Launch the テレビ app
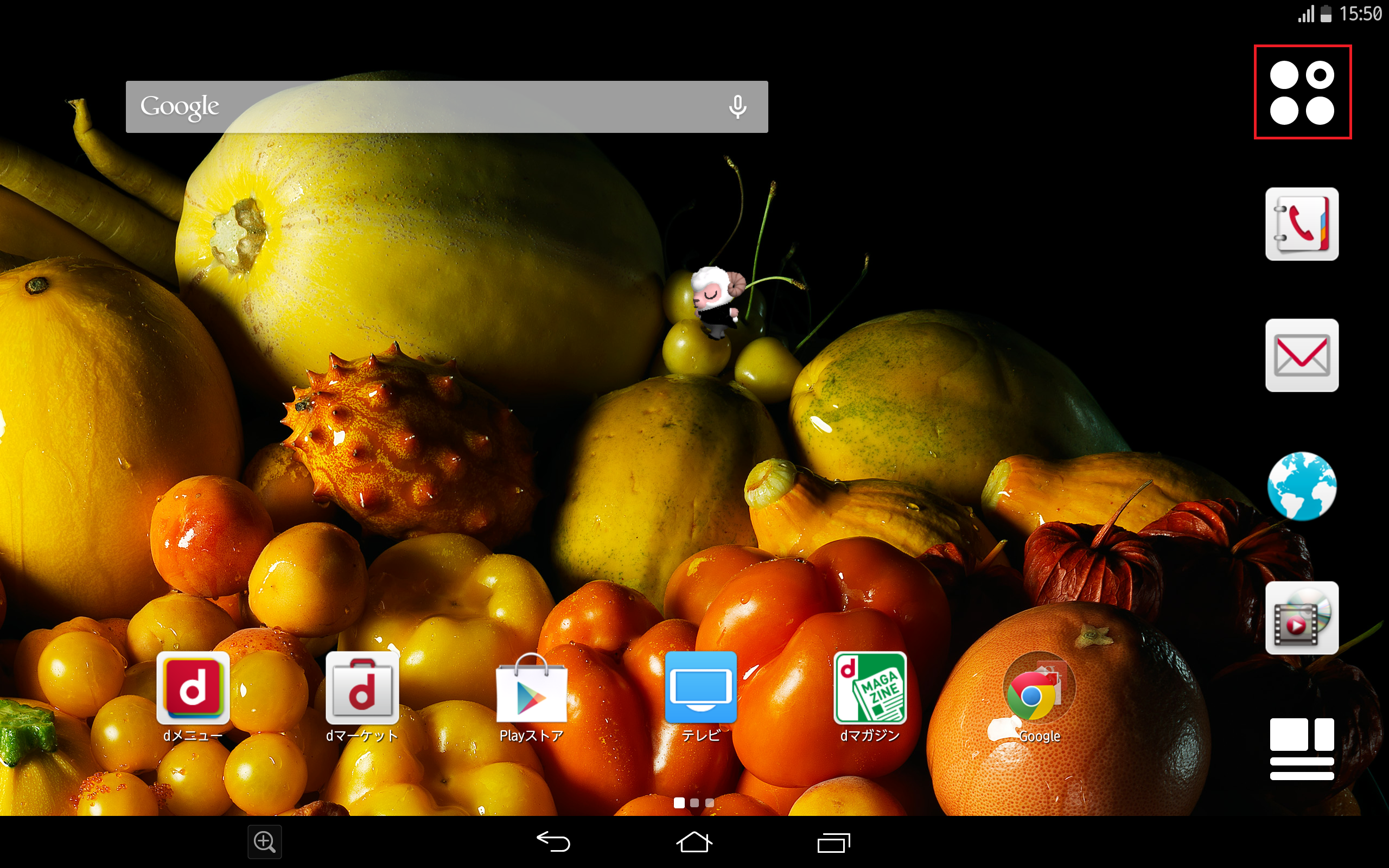 (700, 688)
